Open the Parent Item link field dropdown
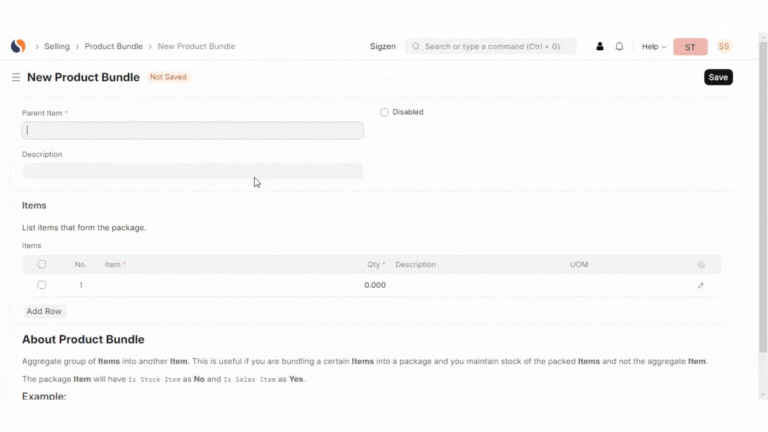The image size is (768, 432). pyautogui.click(x=192, y=130)
